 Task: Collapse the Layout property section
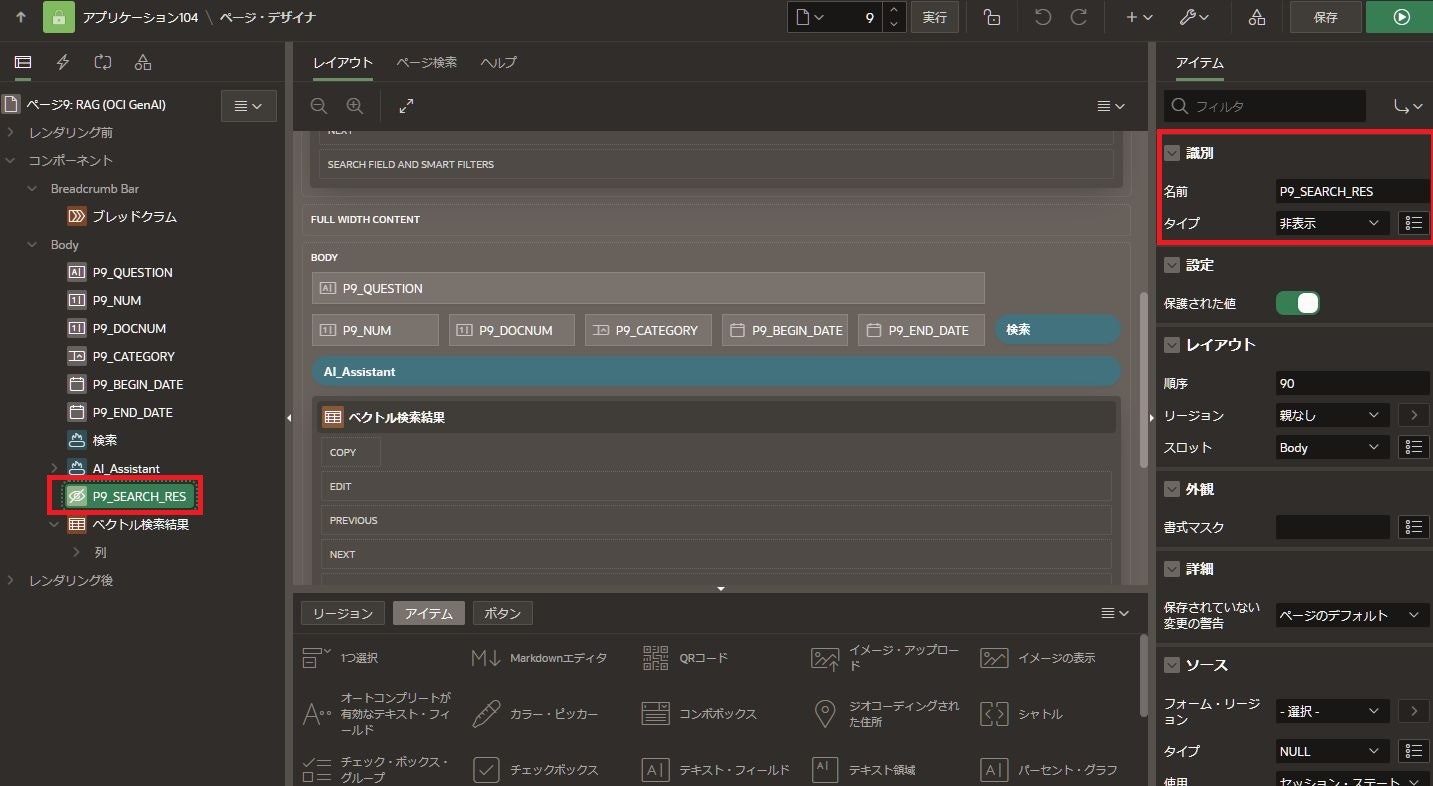point(1173,345)
